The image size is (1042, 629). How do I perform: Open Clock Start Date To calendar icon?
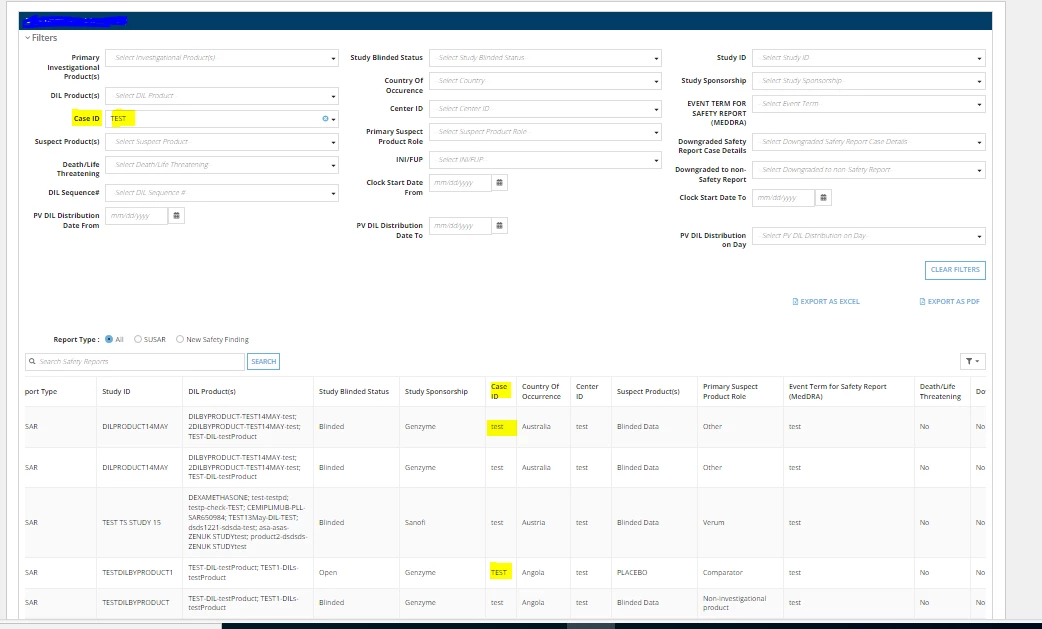click(823, 198)
